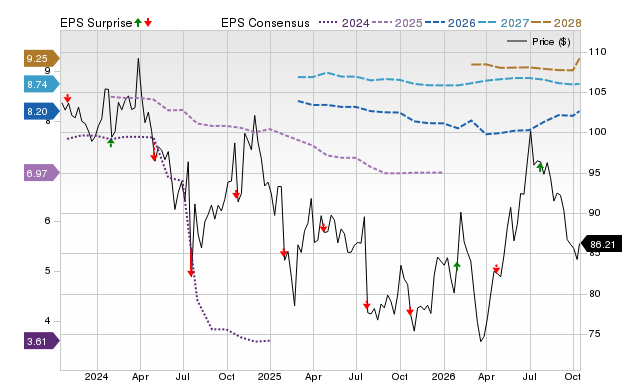This screenshot has height=382, width=640.
Task: Click the 6.97 value tag for 2025
Action: [42, 173]
